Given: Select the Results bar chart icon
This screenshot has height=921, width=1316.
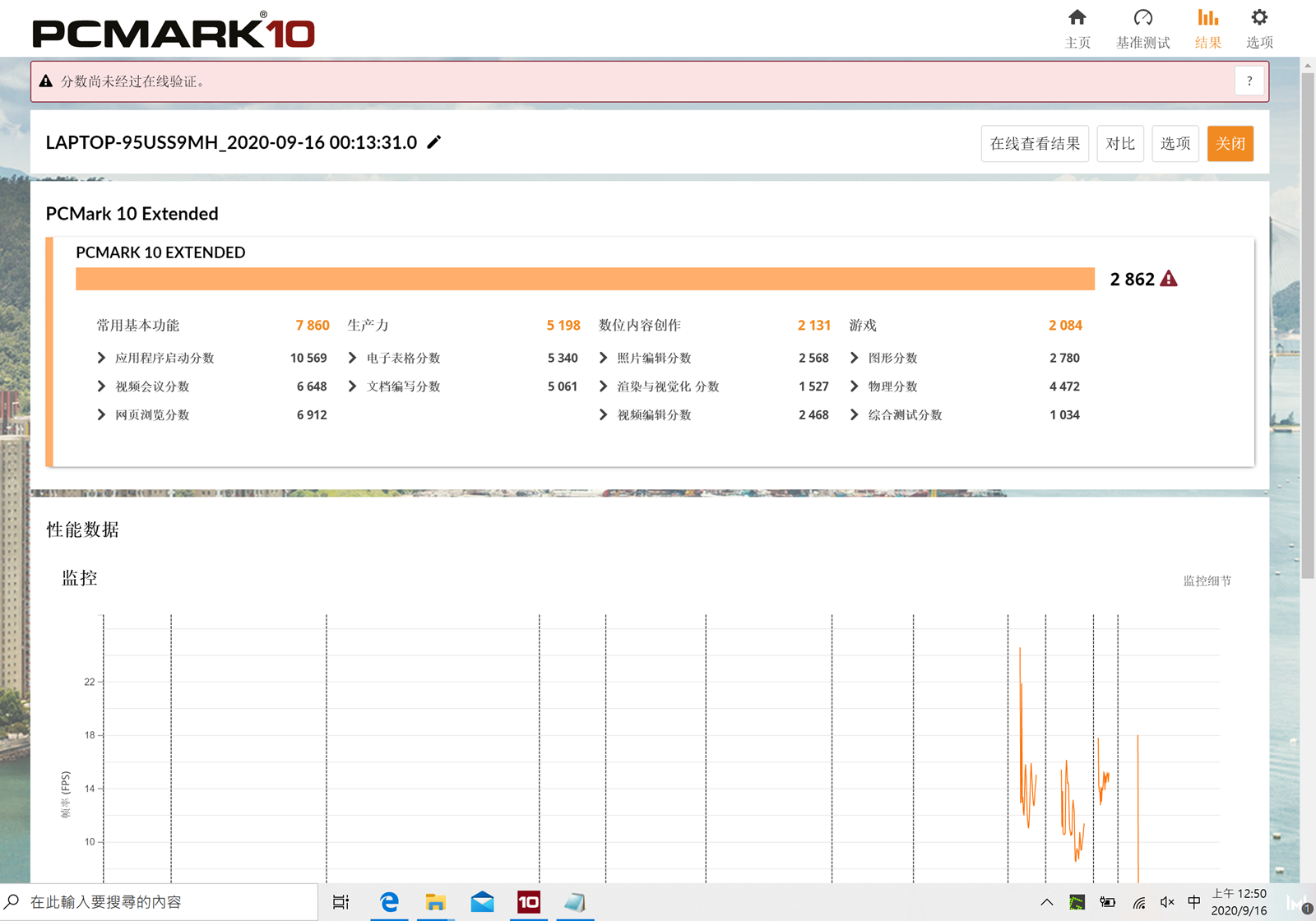Looking at the screenshot, I should (1207, 18).
